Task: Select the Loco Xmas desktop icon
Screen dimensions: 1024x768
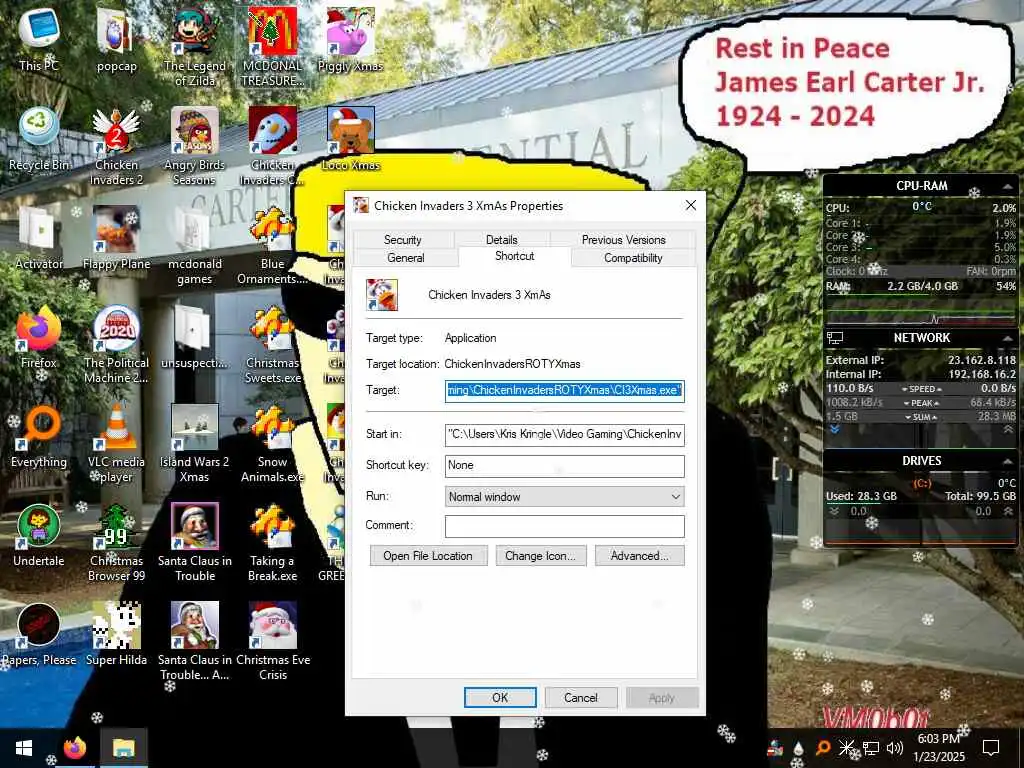Action: click(x=351, y=138)
